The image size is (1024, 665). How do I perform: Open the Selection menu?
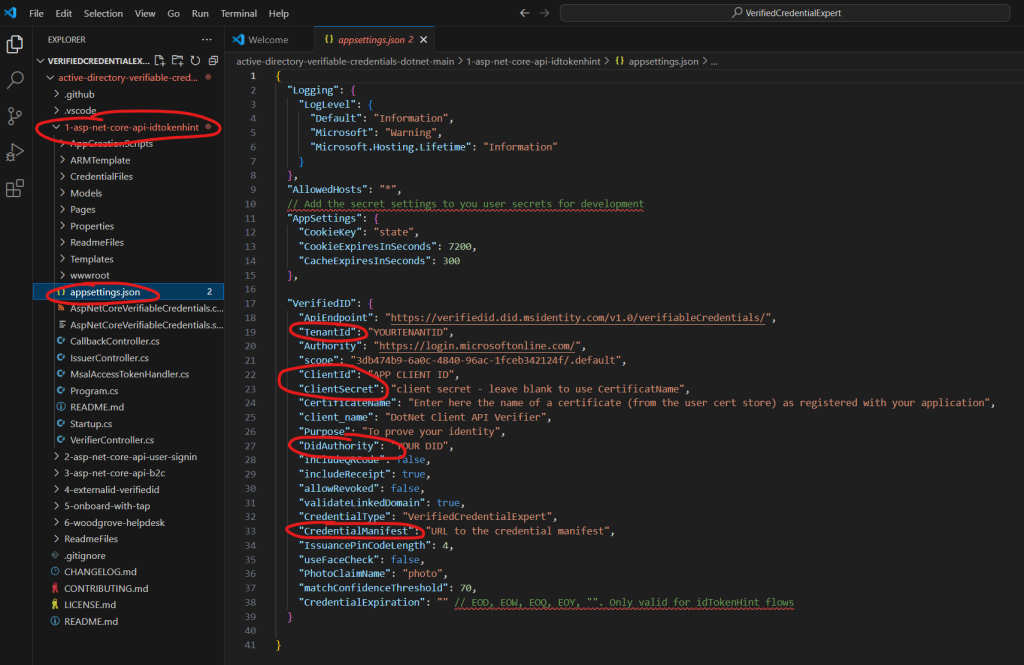(x=103, y=13)
